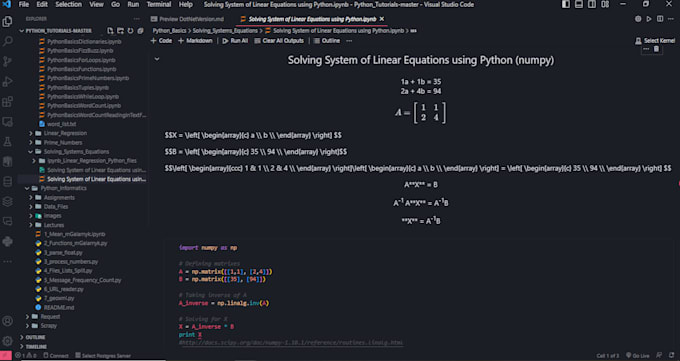Open editor more actions ellipsis
The height and width of the screenshot is (361, 680).
click(671, 19)
